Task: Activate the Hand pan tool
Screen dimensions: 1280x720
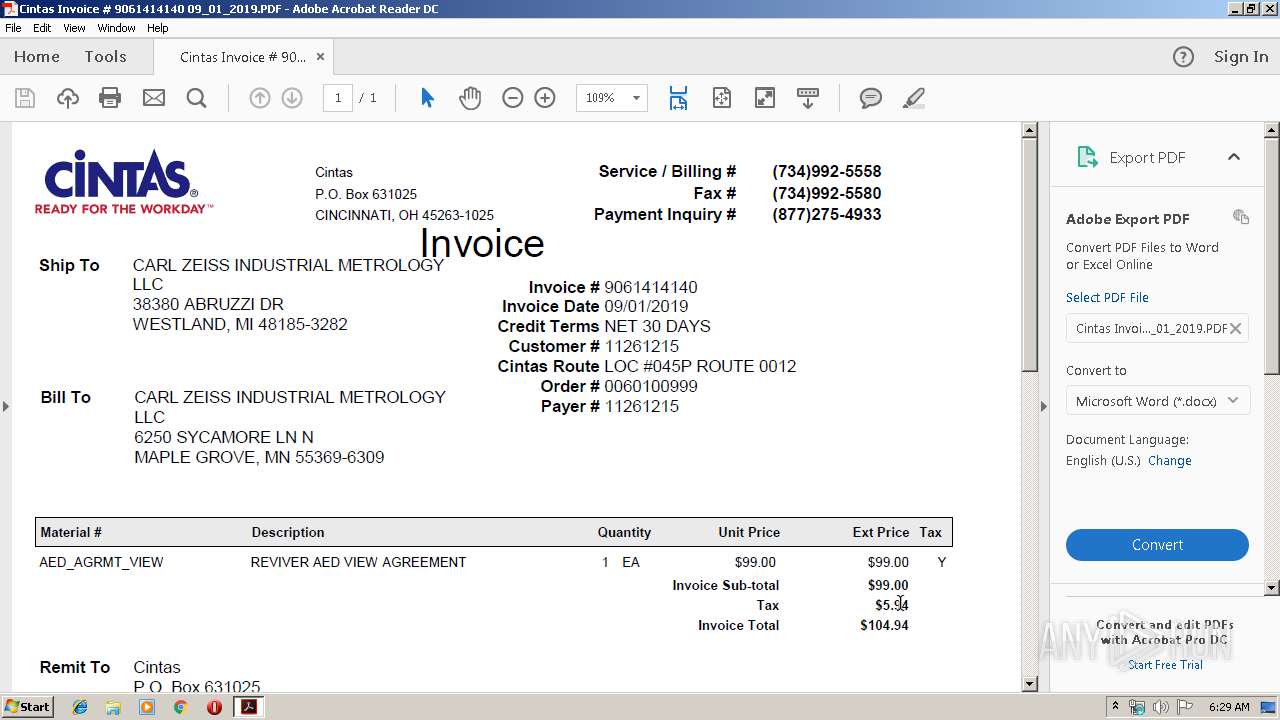Action: 470,98
